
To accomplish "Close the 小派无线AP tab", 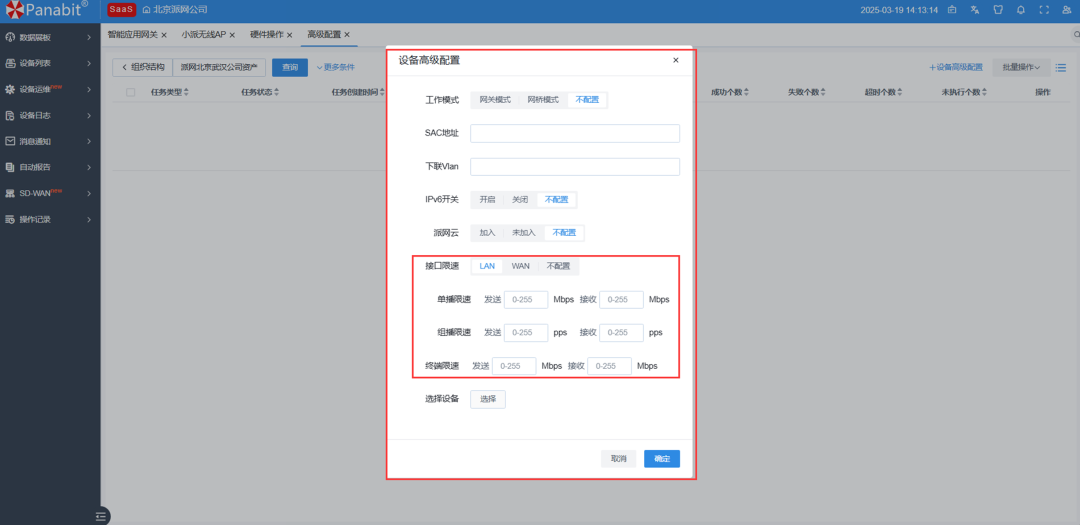I will tap(232, 34).
